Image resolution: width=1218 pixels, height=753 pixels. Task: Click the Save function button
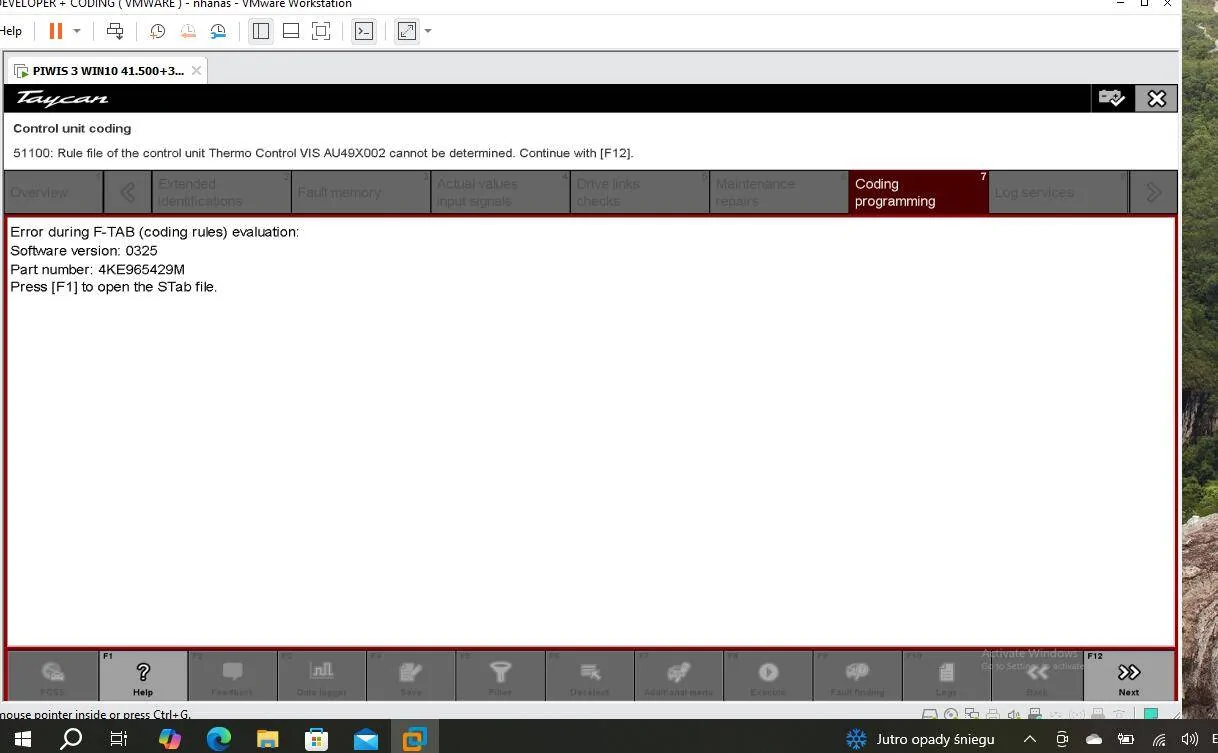click(410, 676)
